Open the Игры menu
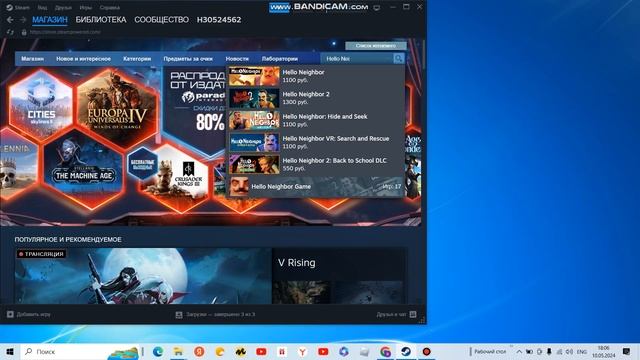640x360 pixels. [86, 7]
